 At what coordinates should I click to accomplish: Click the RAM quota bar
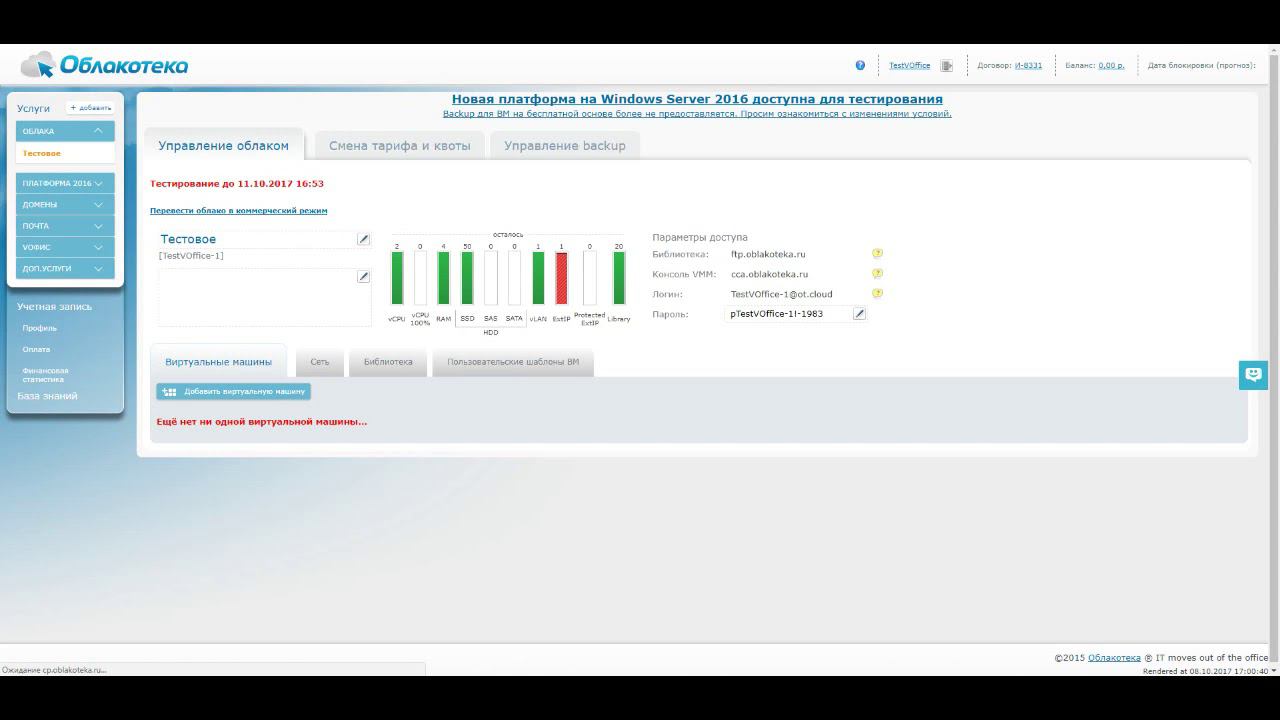click(444, 278)
